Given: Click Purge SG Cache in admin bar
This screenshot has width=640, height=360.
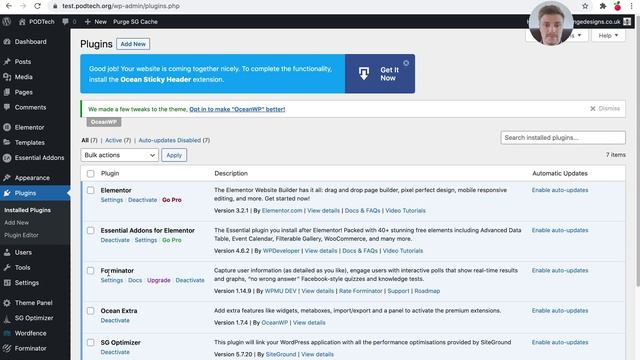Looking at the screenshot, I should coord(135,22).
